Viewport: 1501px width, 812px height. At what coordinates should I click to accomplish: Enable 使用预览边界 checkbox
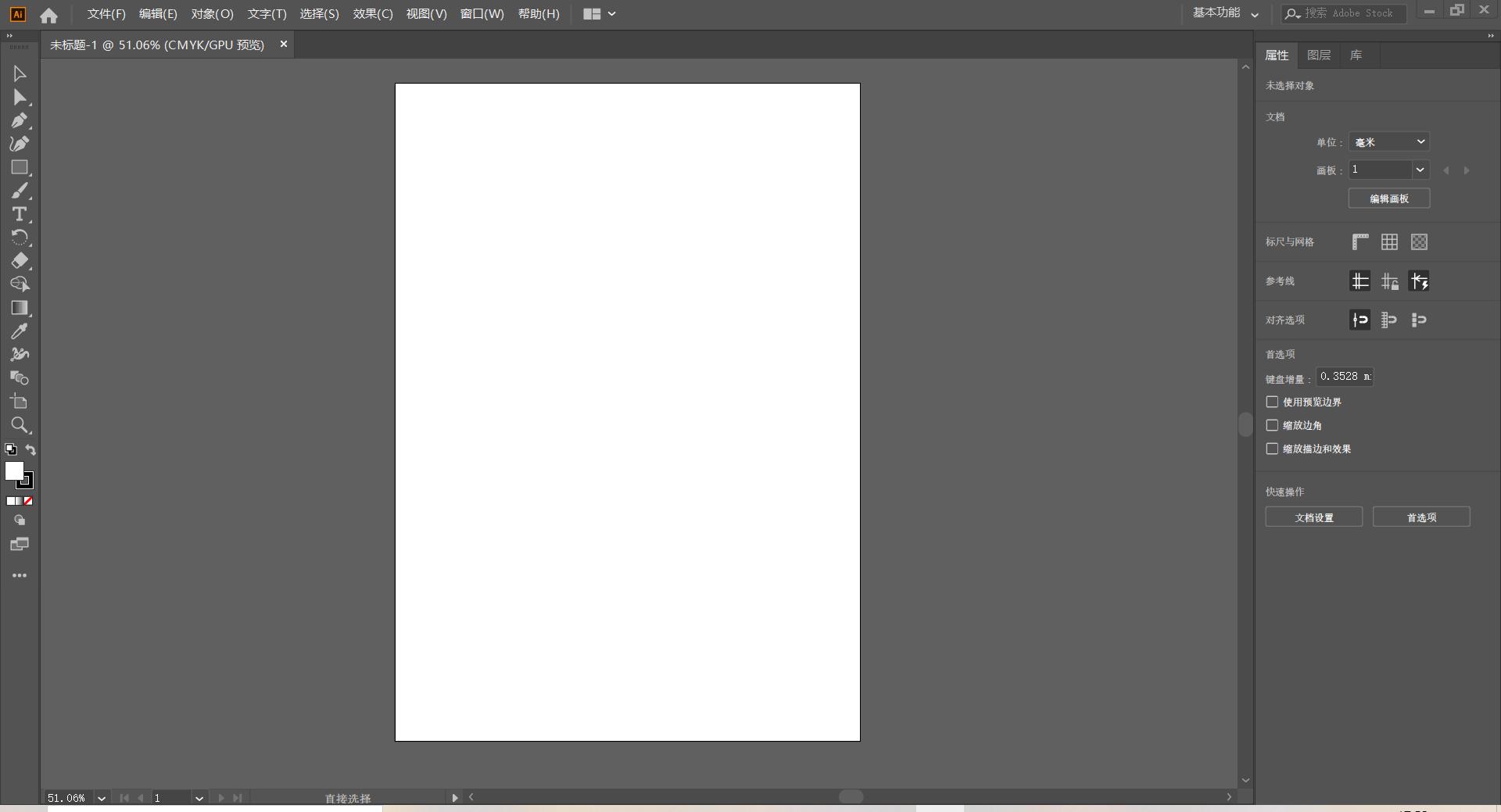[1272, 402]
